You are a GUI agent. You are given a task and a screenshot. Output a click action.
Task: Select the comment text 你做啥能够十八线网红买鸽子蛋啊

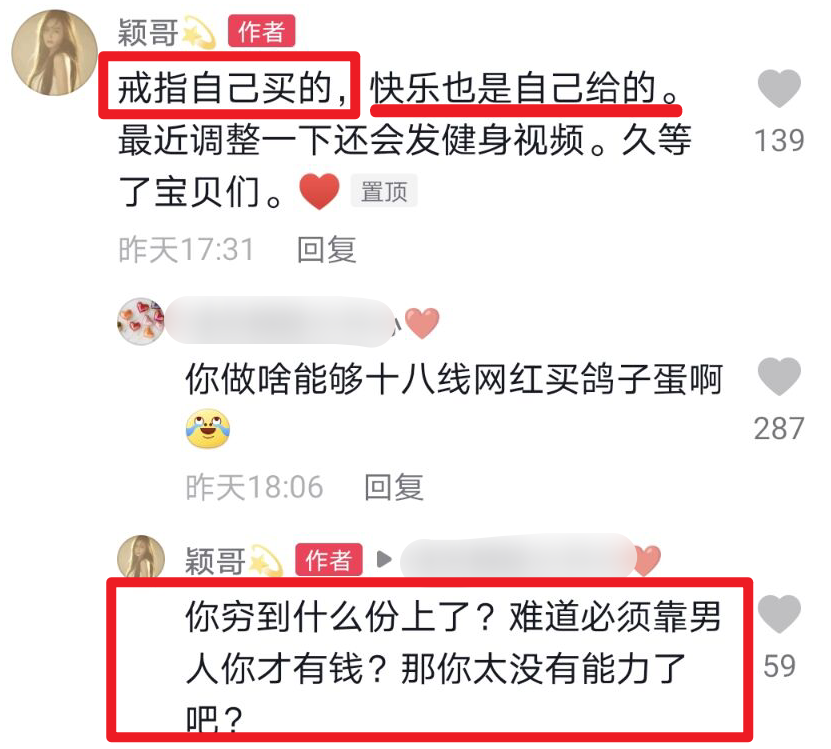pyautogui.click(x=454, y=380)
